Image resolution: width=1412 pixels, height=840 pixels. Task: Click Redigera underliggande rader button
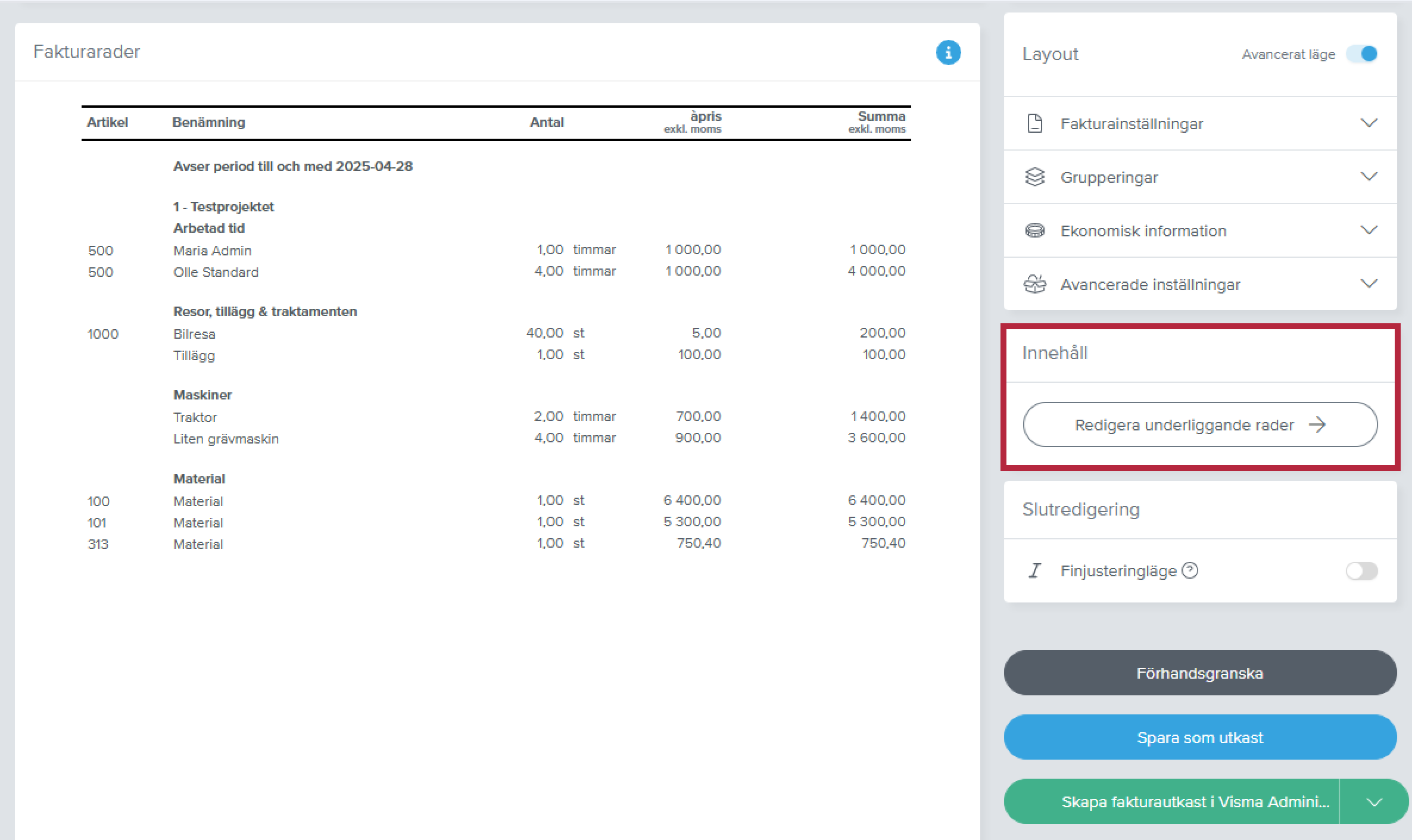coord(1200,424)
